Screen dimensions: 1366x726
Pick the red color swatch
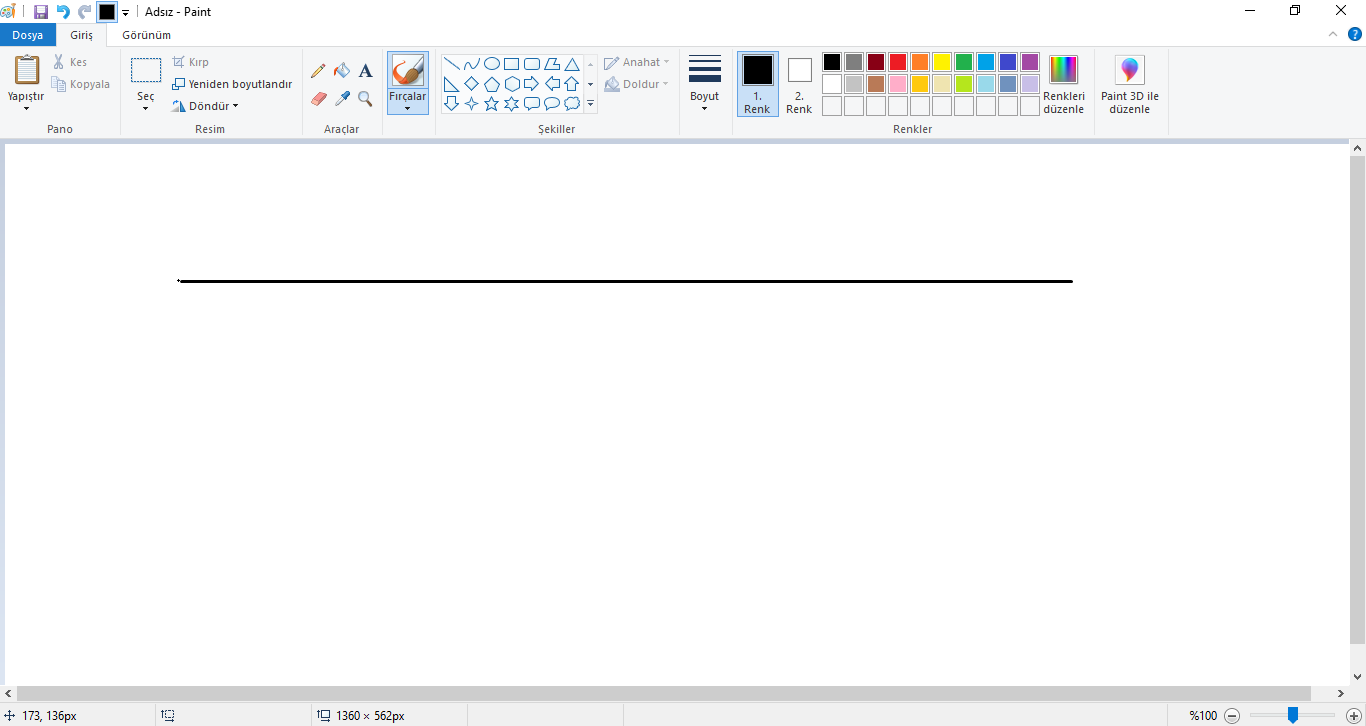pyautogui.click(x=898, y=62)
